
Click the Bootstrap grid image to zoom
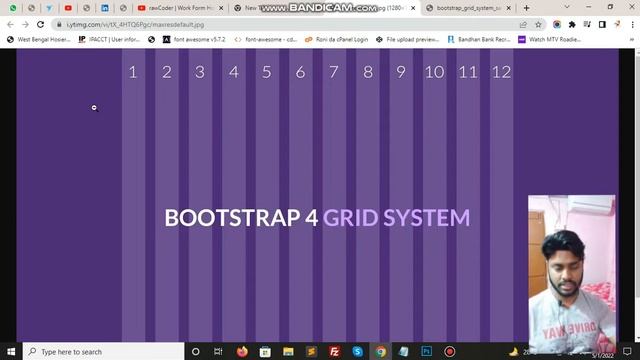click(x=318, y=195)
